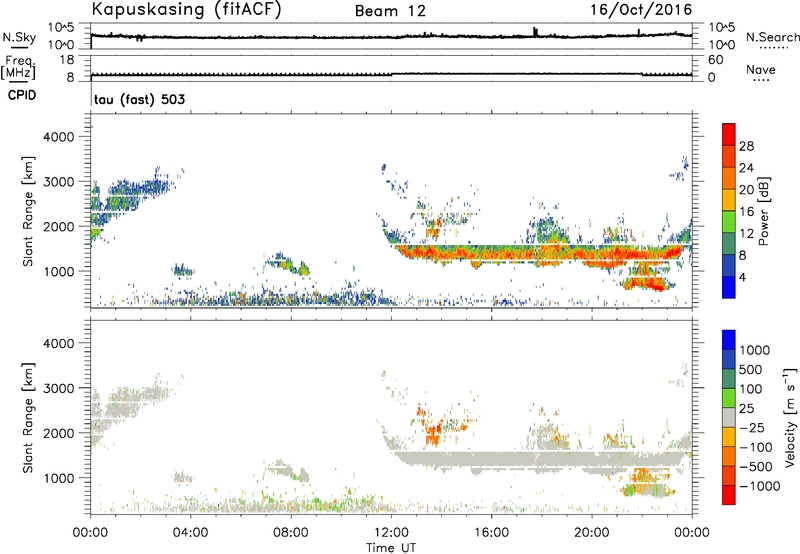Click the date 16/Oct/2016
The width and height of the screenshot is (800, 554).
[641, 10]
